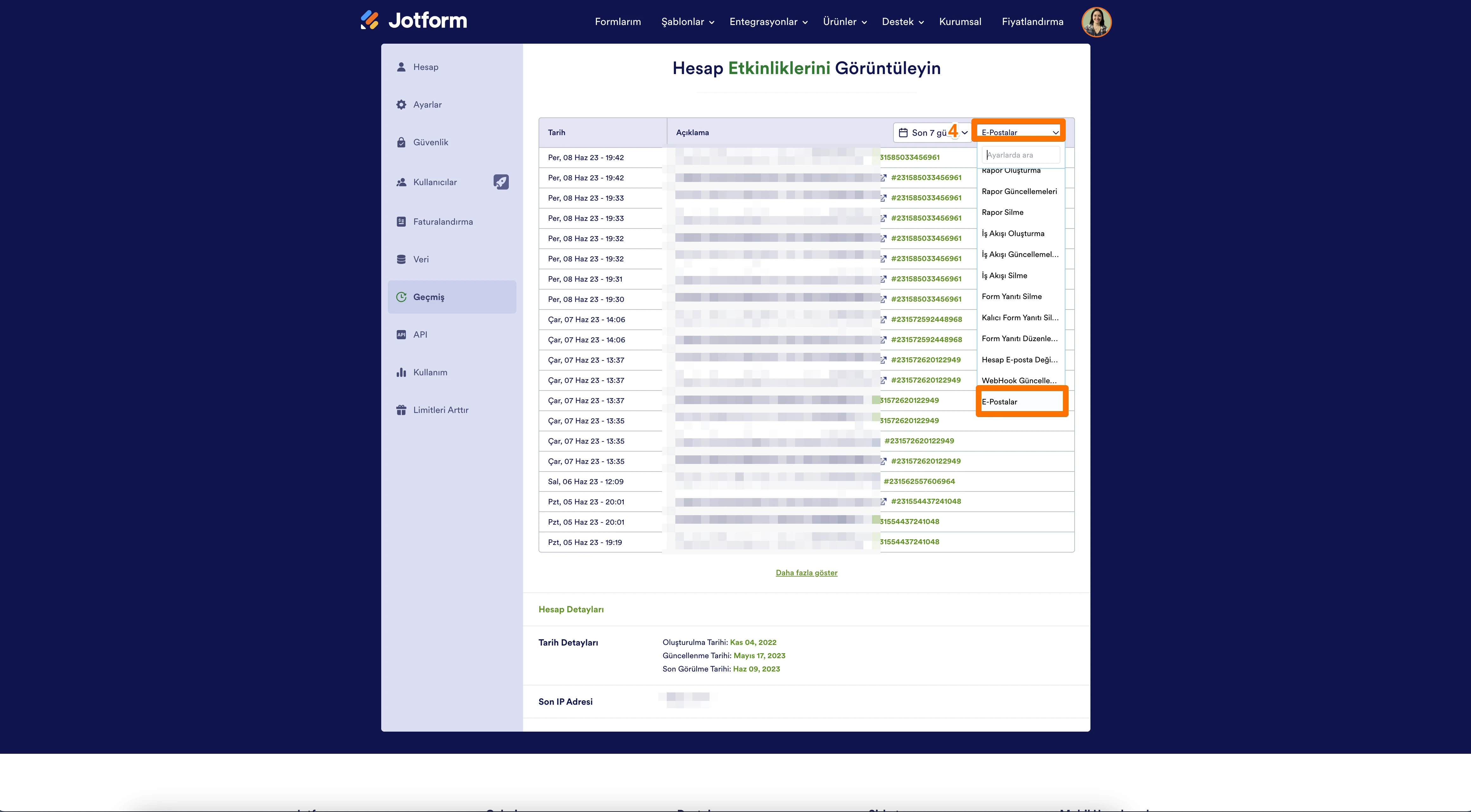This screenshot has height=812, width=1471.
Task: Select Rapor Silme from the filter list
Action: point(1003,212)
